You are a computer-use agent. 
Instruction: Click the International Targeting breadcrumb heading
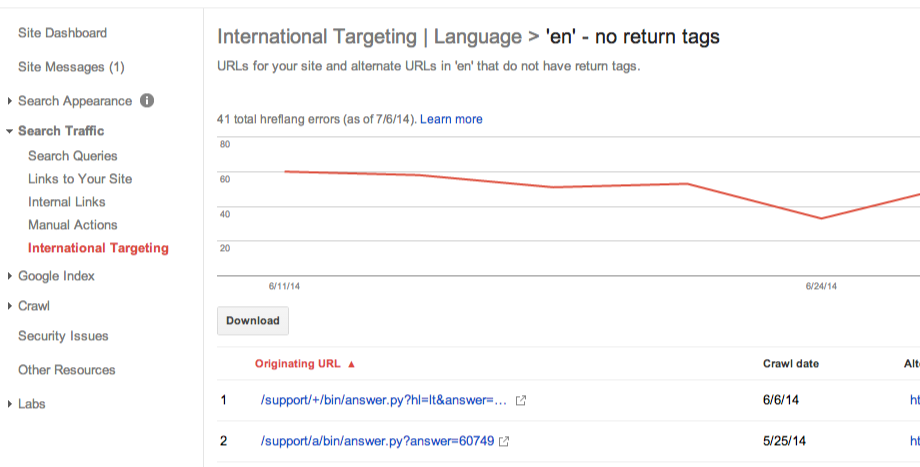(316, 37)
